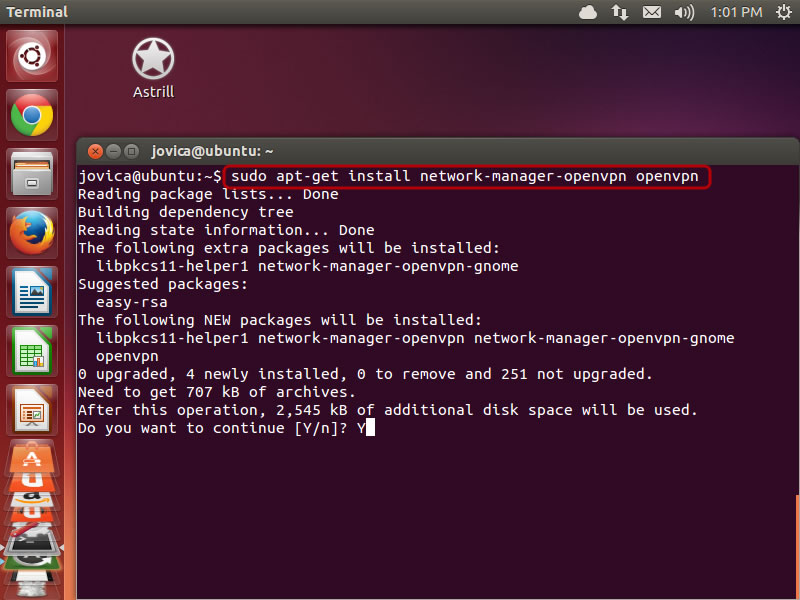This screenshot has width=800, height=600.
Task: Click the 'jovica@ubuntu:~$' shell prompt
Action: coord(150,177)
